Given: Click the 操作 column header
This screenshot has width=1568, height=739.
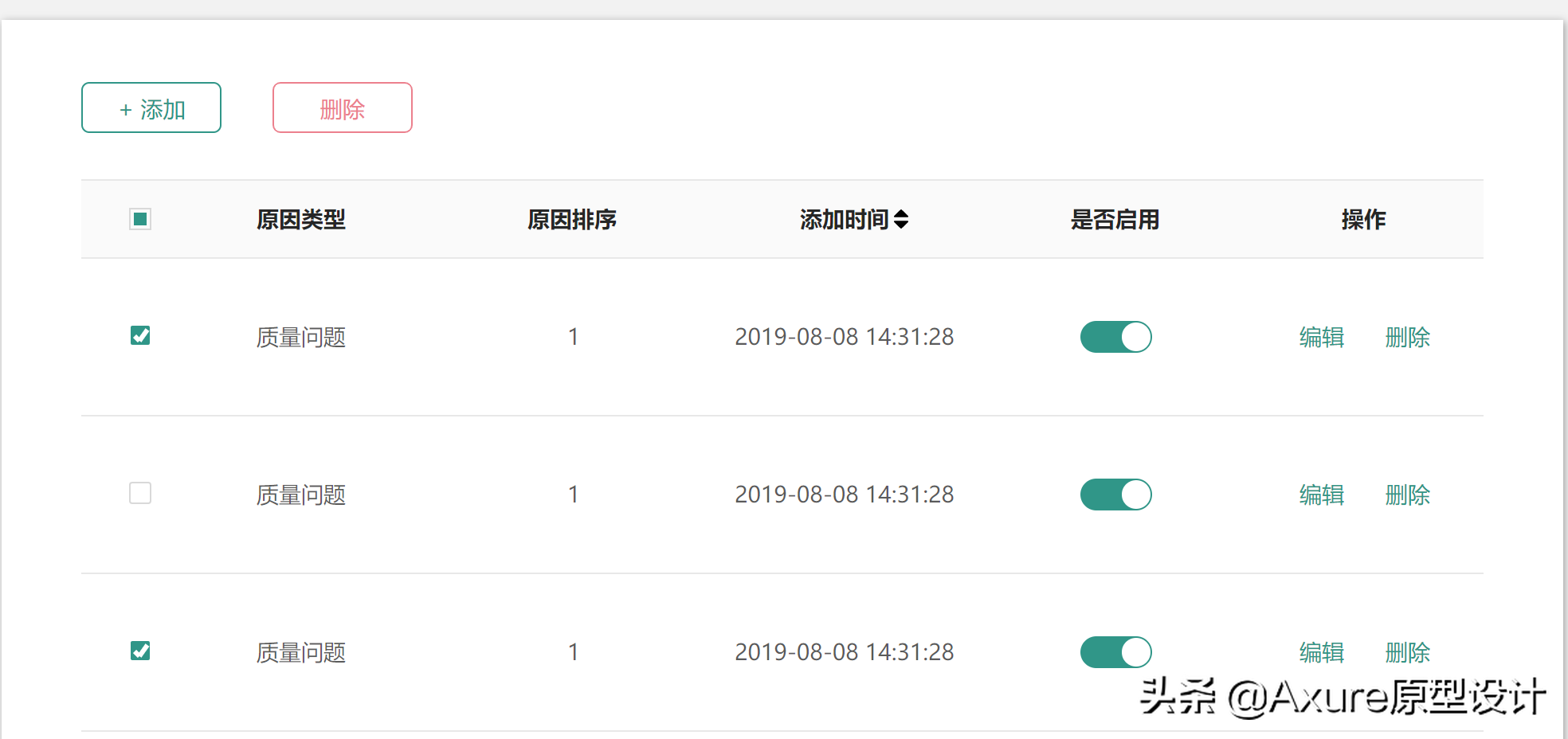Looking at the screenshot, I should click(x=1364, y=219).
